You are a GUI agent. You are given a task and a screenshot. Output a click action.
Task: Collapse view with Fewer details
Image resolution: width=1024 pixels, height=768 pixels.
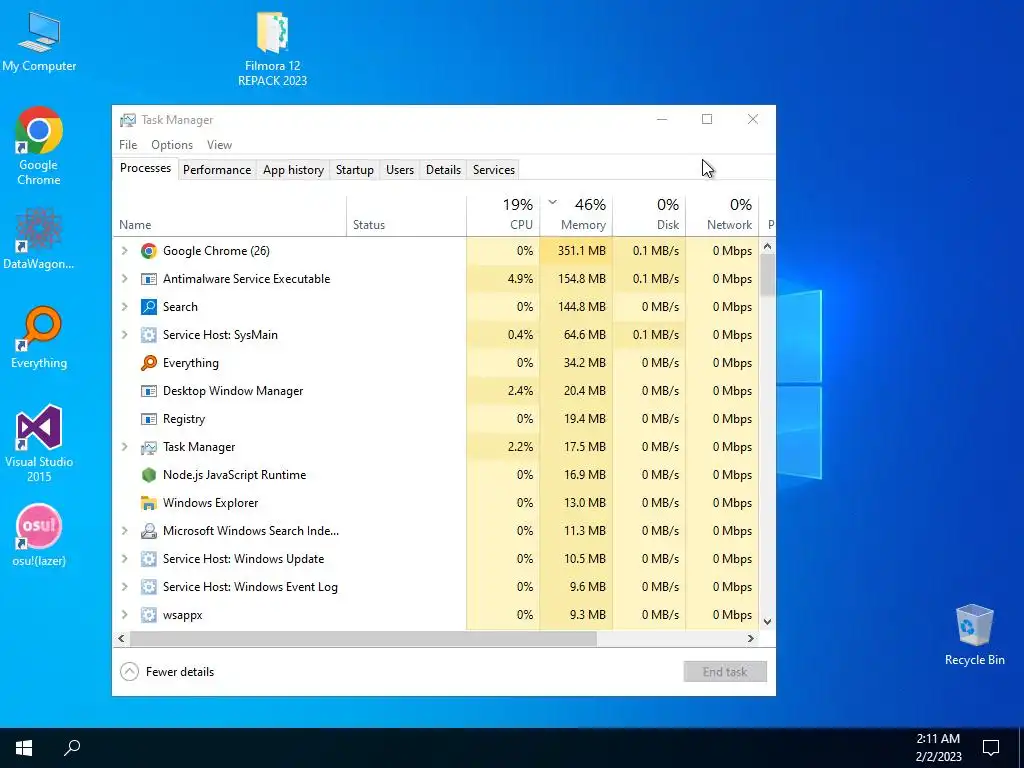[167, 672]
